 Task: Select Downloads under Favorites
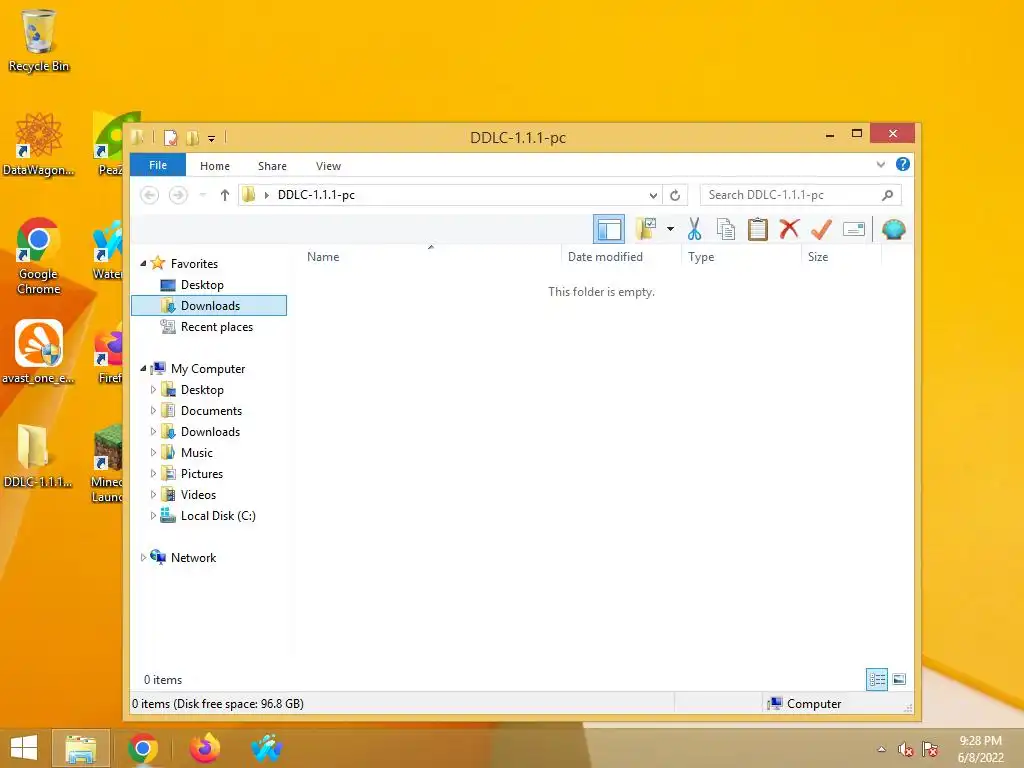click(209, 306)
